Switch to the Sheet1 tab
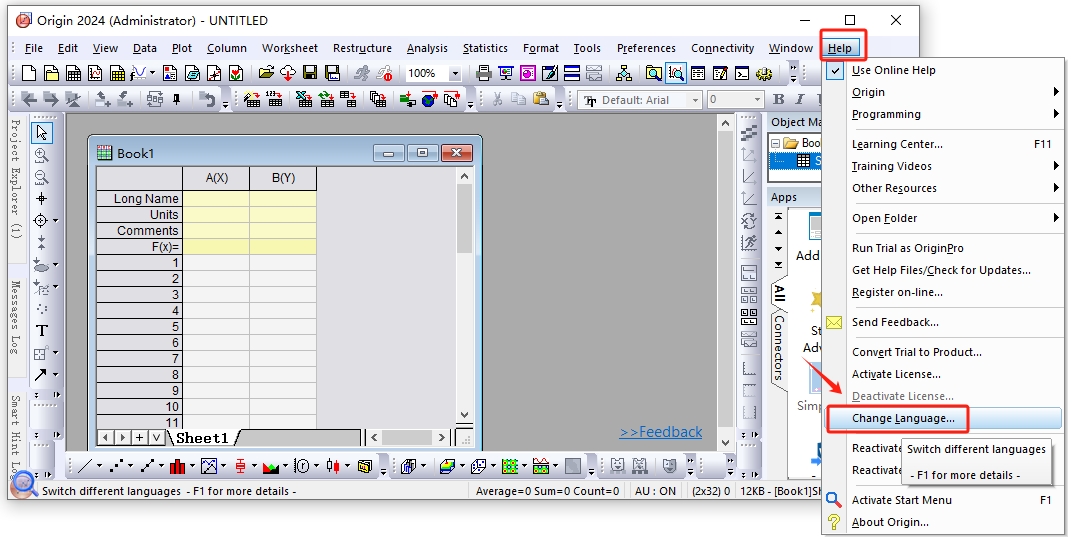1073x540 pixels. point(202,438)
